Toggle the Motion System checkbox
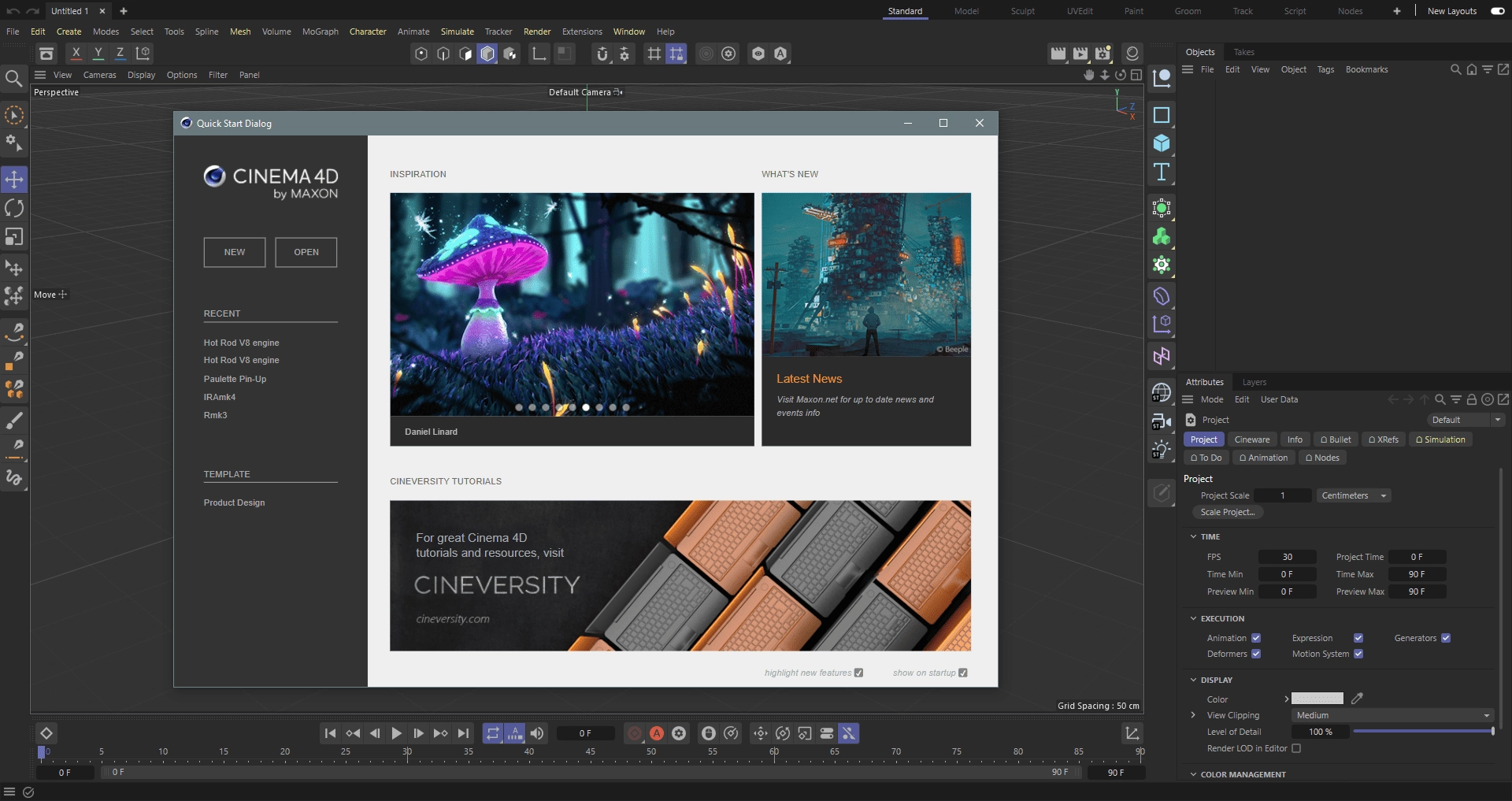This screenshot has width=1512, height=801. click(x=1358, y=654)
